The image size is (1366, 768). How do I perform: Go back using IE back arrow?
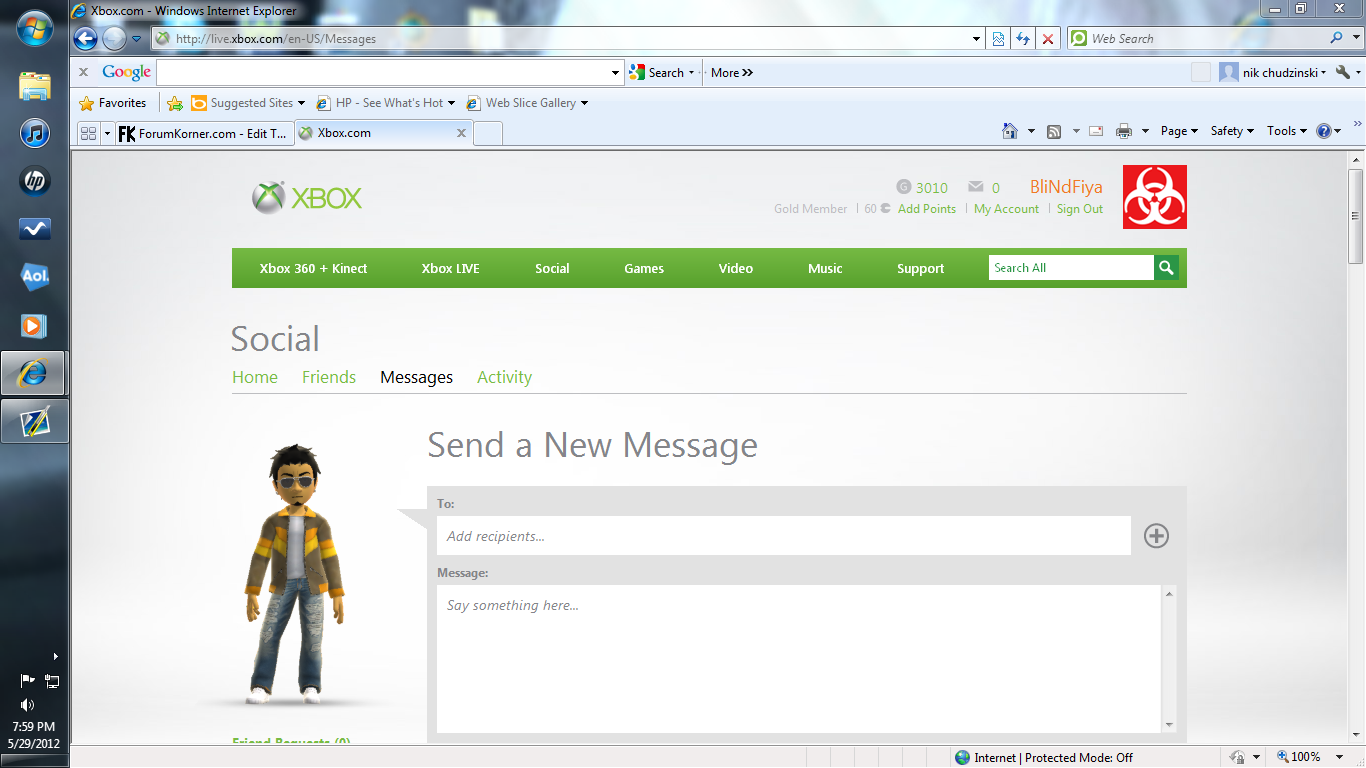point(86,39)
